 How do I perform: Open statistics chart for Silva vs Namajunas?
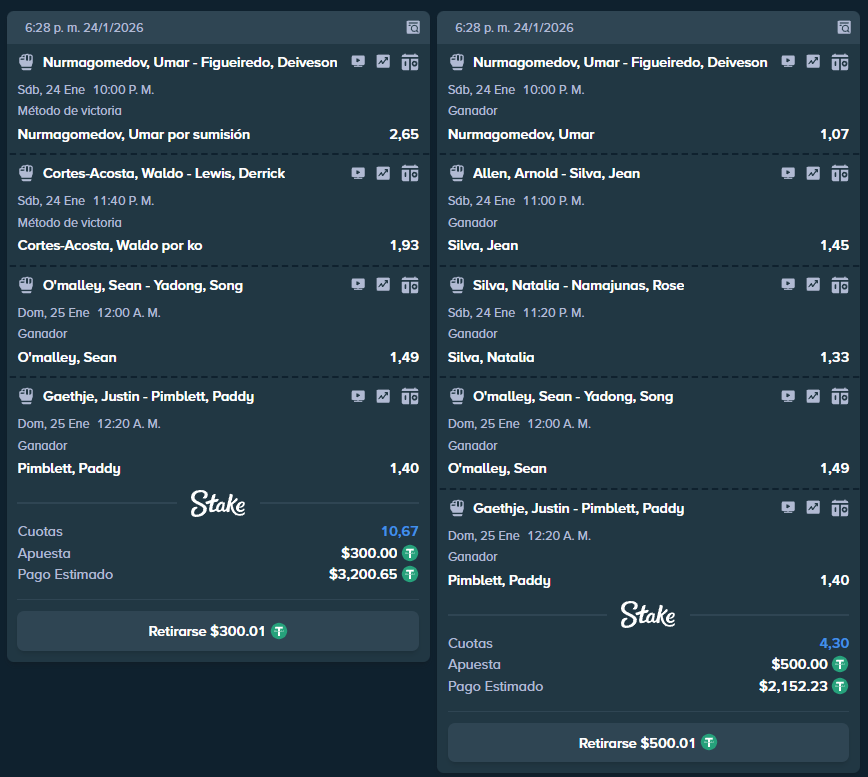click(813, 284)
